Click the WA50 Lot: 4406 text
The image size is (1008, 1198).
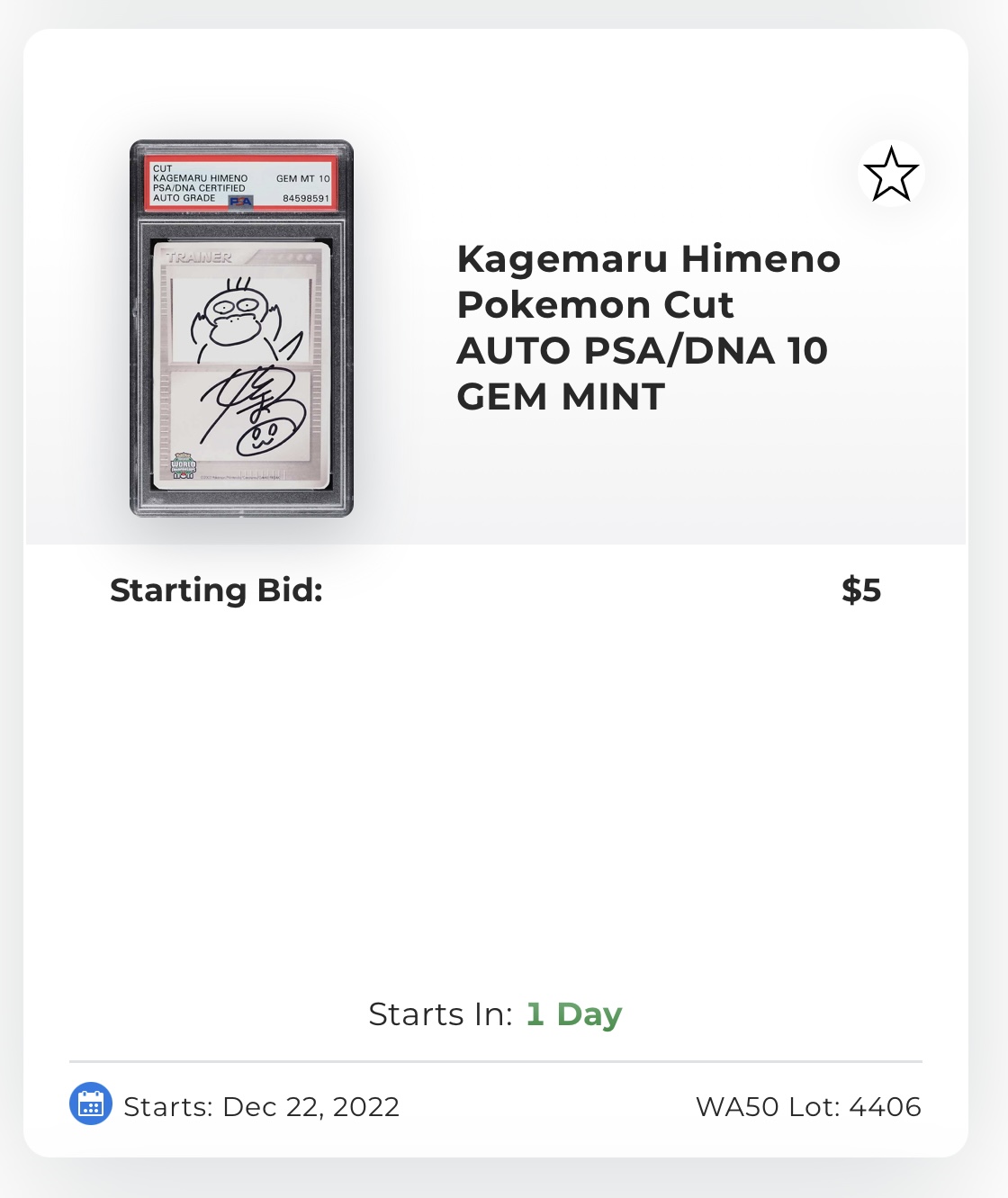(x=808, y=1106)
